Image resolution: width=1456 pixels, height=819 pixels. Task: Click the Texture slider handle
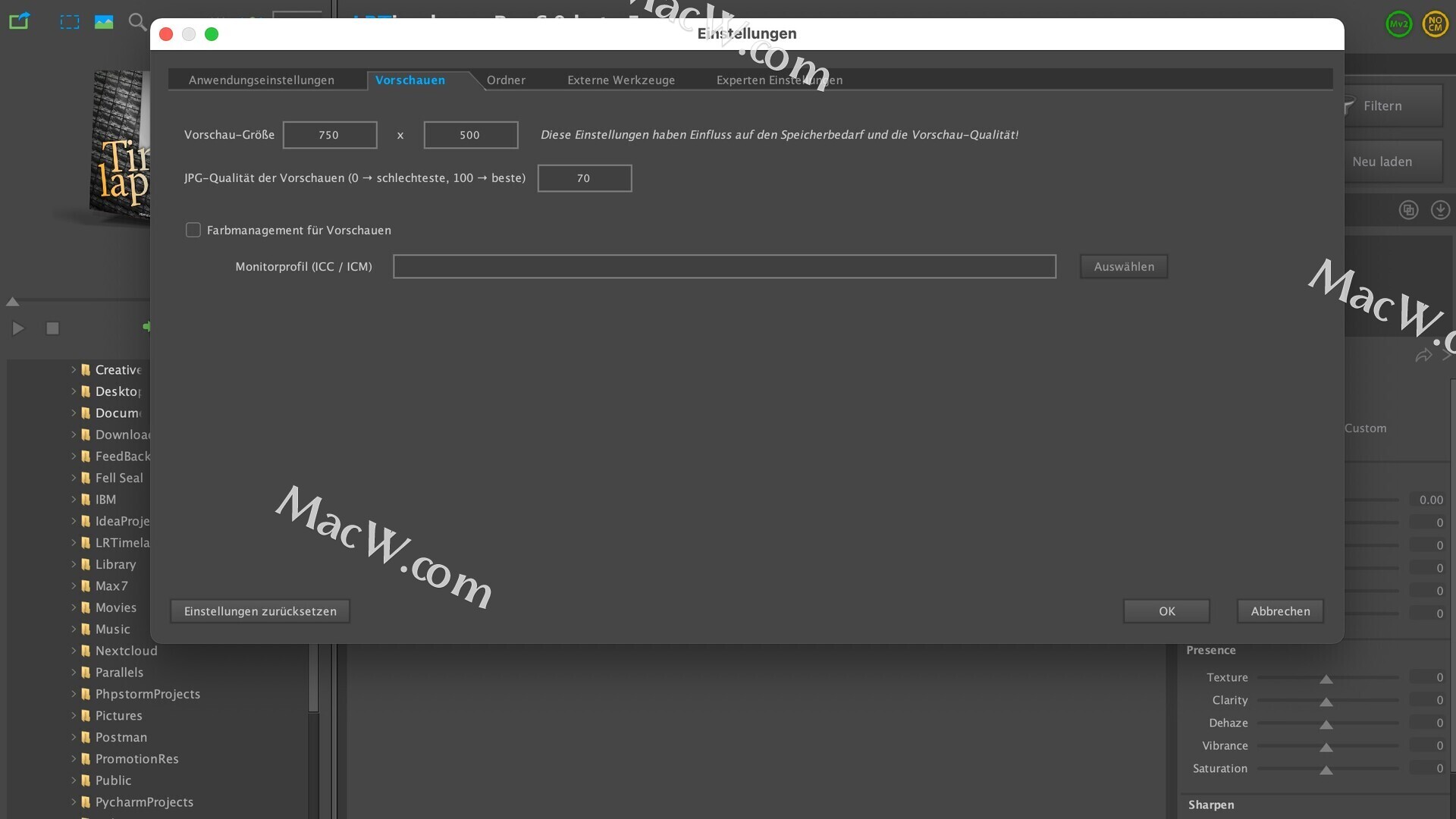click(1326, 679)
